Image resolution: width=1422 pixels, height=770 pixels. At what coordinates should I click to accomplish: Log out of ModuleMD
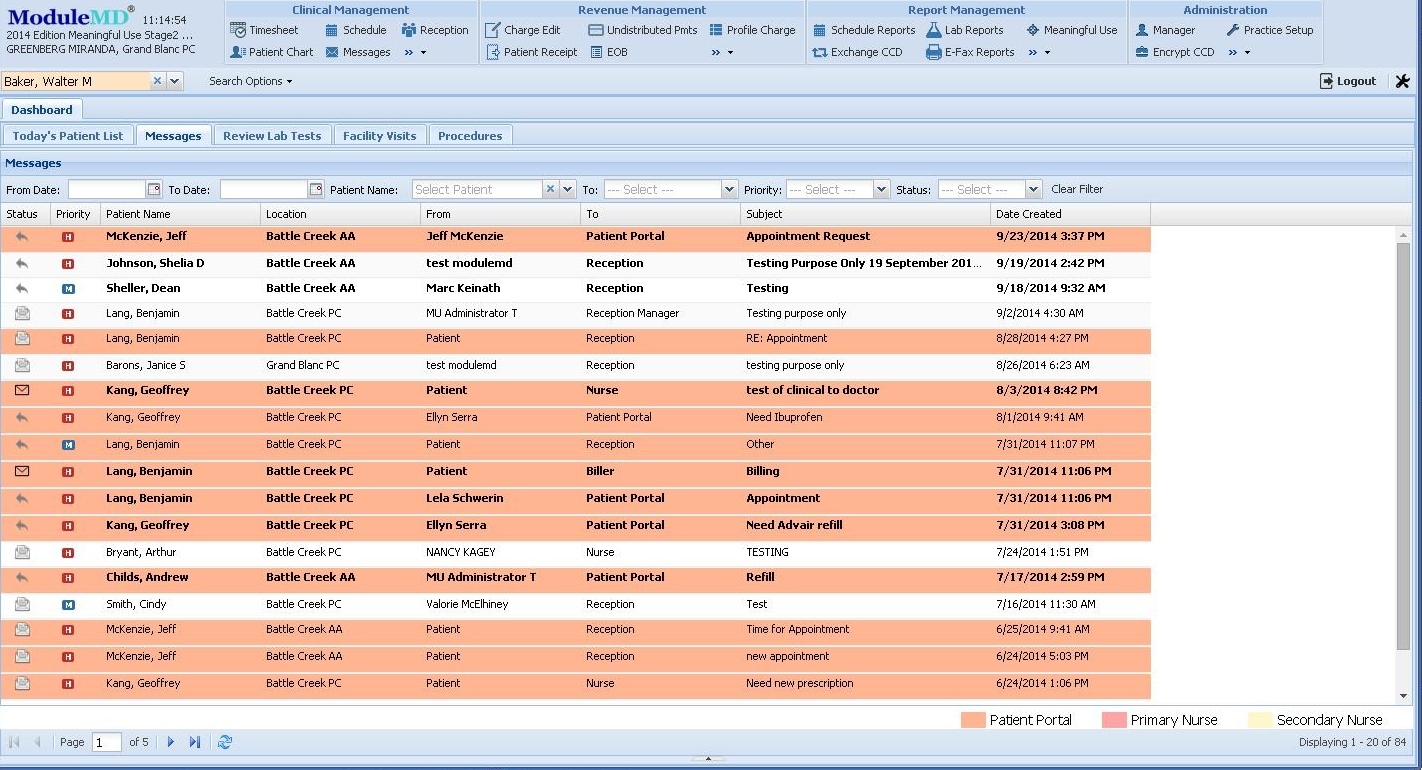1347,81
